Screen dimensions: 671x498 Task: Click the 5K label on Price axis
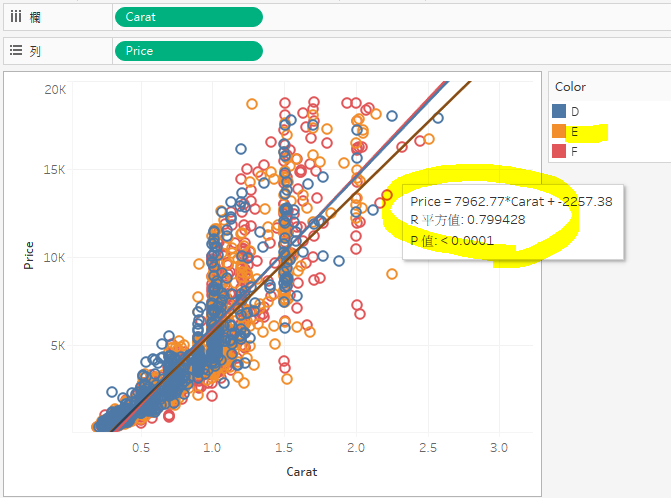(58, 346)
